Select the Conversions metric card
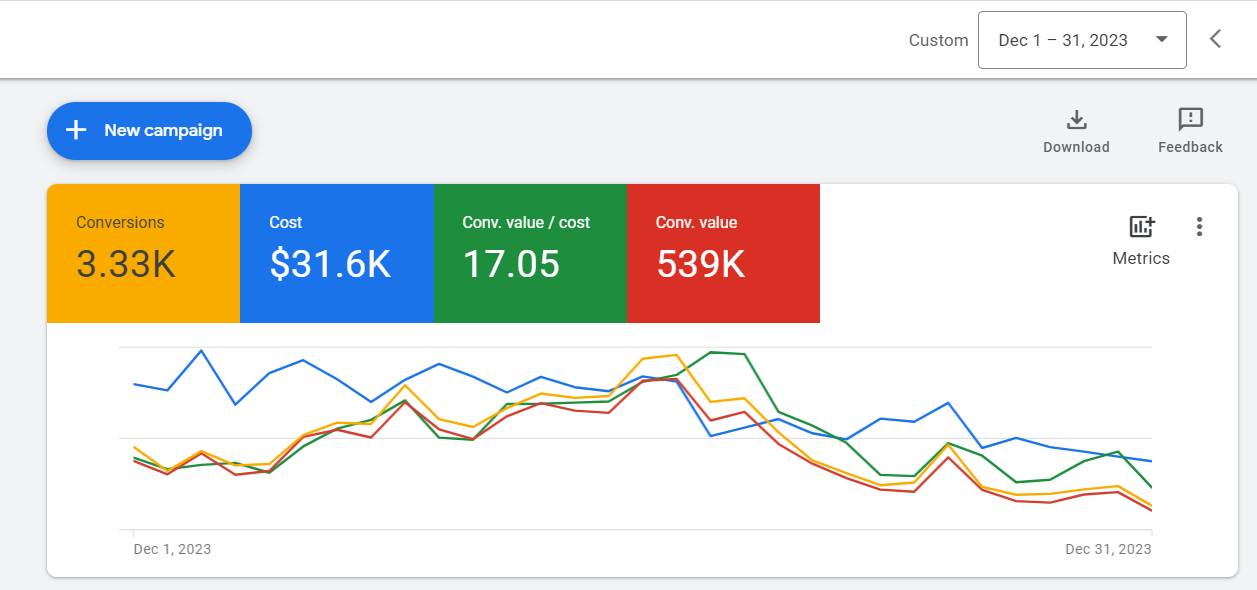Screen dimensions: 1257x590 143,253
